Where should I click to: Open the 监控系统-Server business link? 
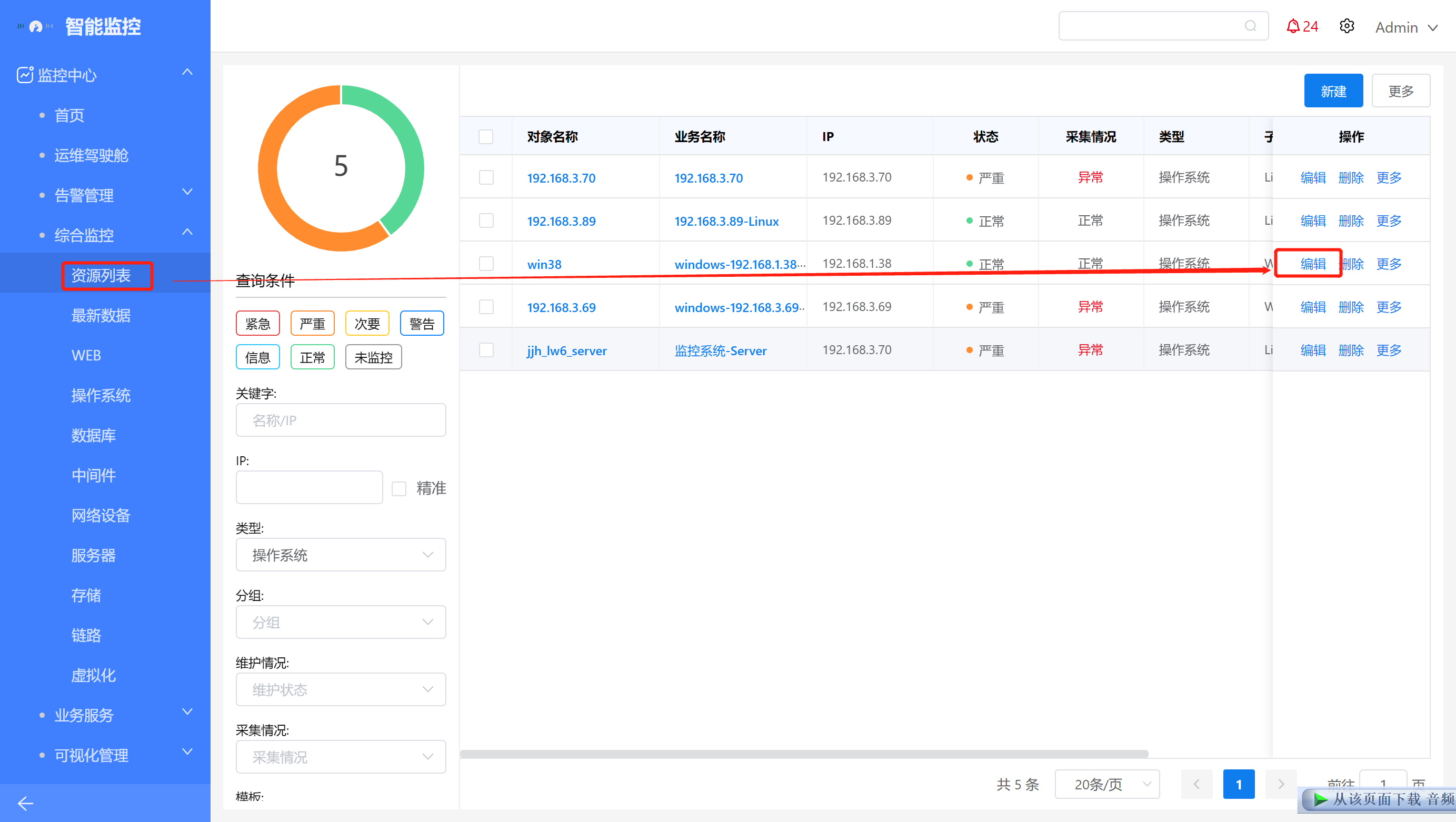(720, 351)
